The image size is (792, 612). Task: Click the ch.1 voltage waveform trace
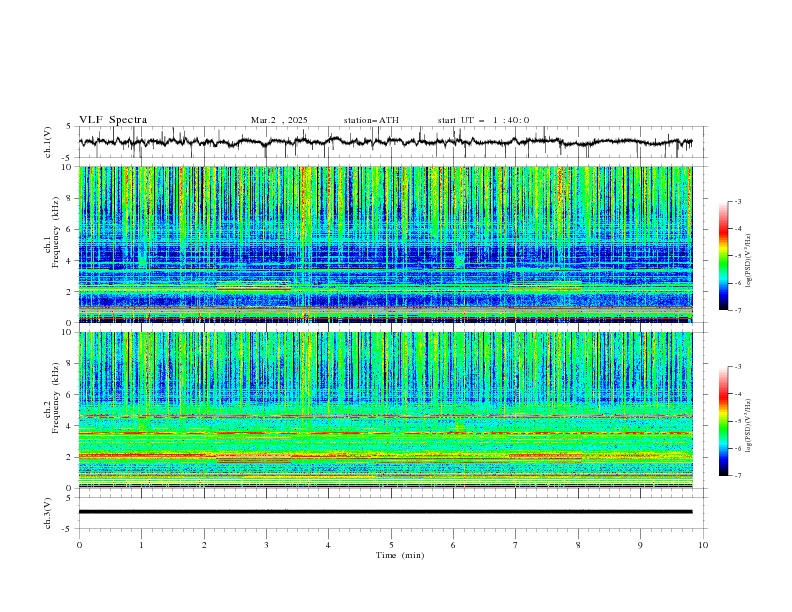[x=385, y=142]
